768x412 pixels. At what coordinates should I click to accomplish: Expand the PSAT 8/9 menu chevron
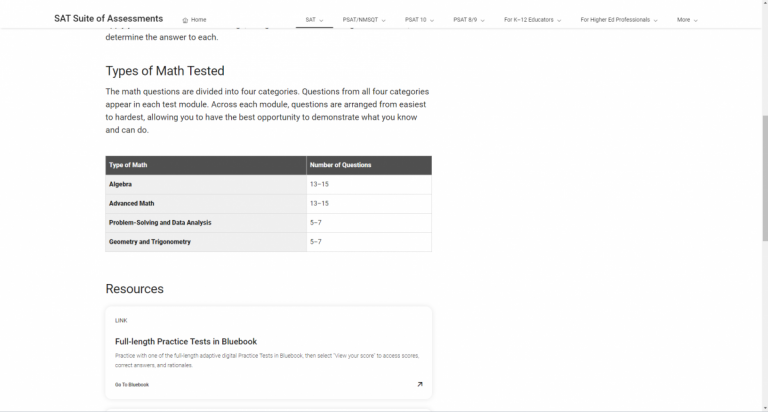tap(482, 21)
